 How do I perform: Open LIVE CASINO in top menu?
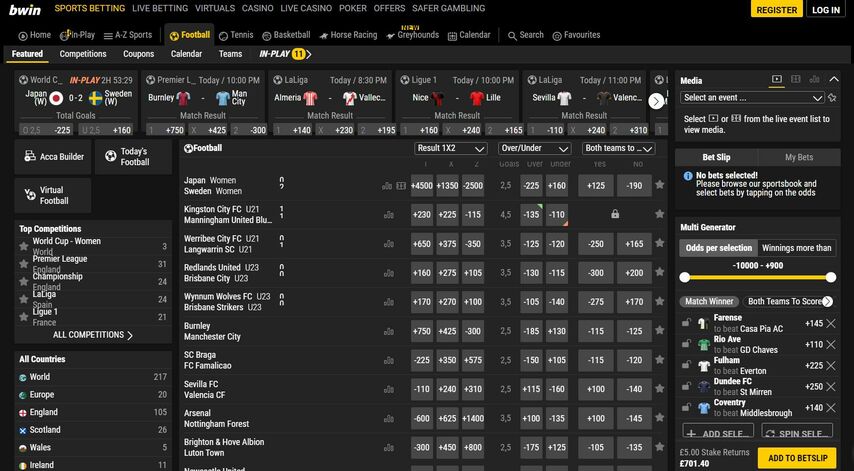tap(306, 8)
